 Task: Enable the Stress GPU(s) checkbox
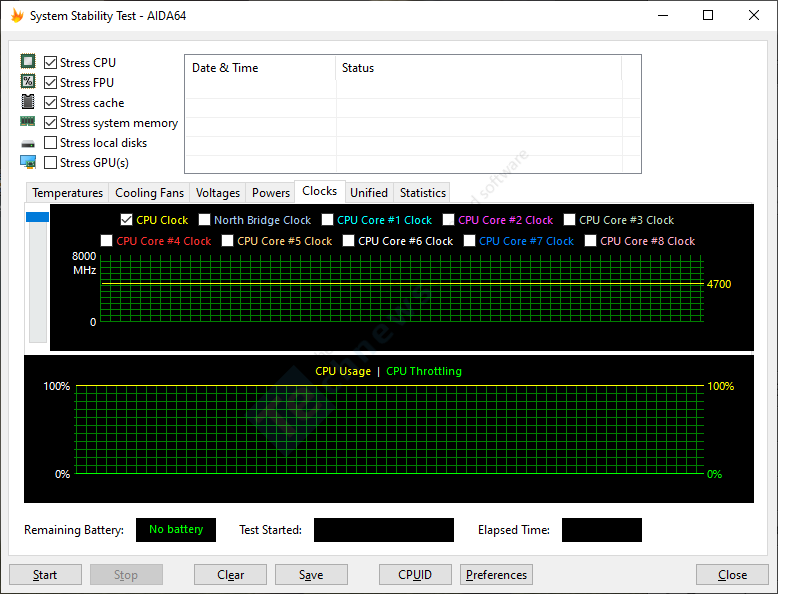pos(50,162)
